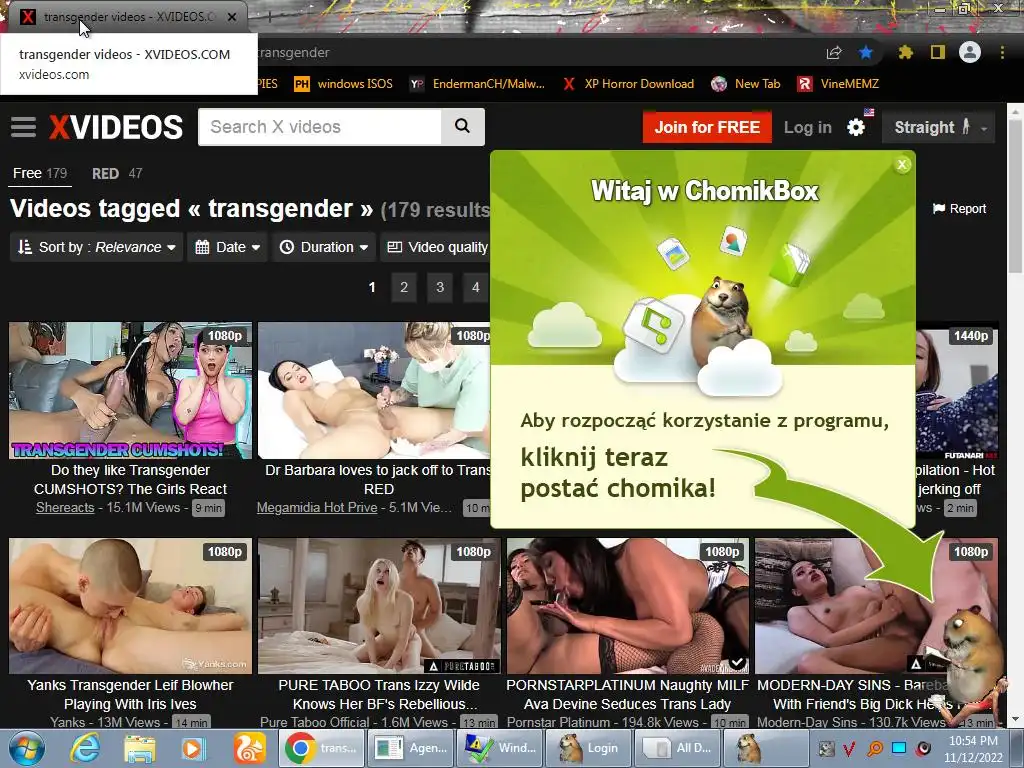Open the site hamburger menu
This screenshot has height=768, width=1024.
[24, 127]
